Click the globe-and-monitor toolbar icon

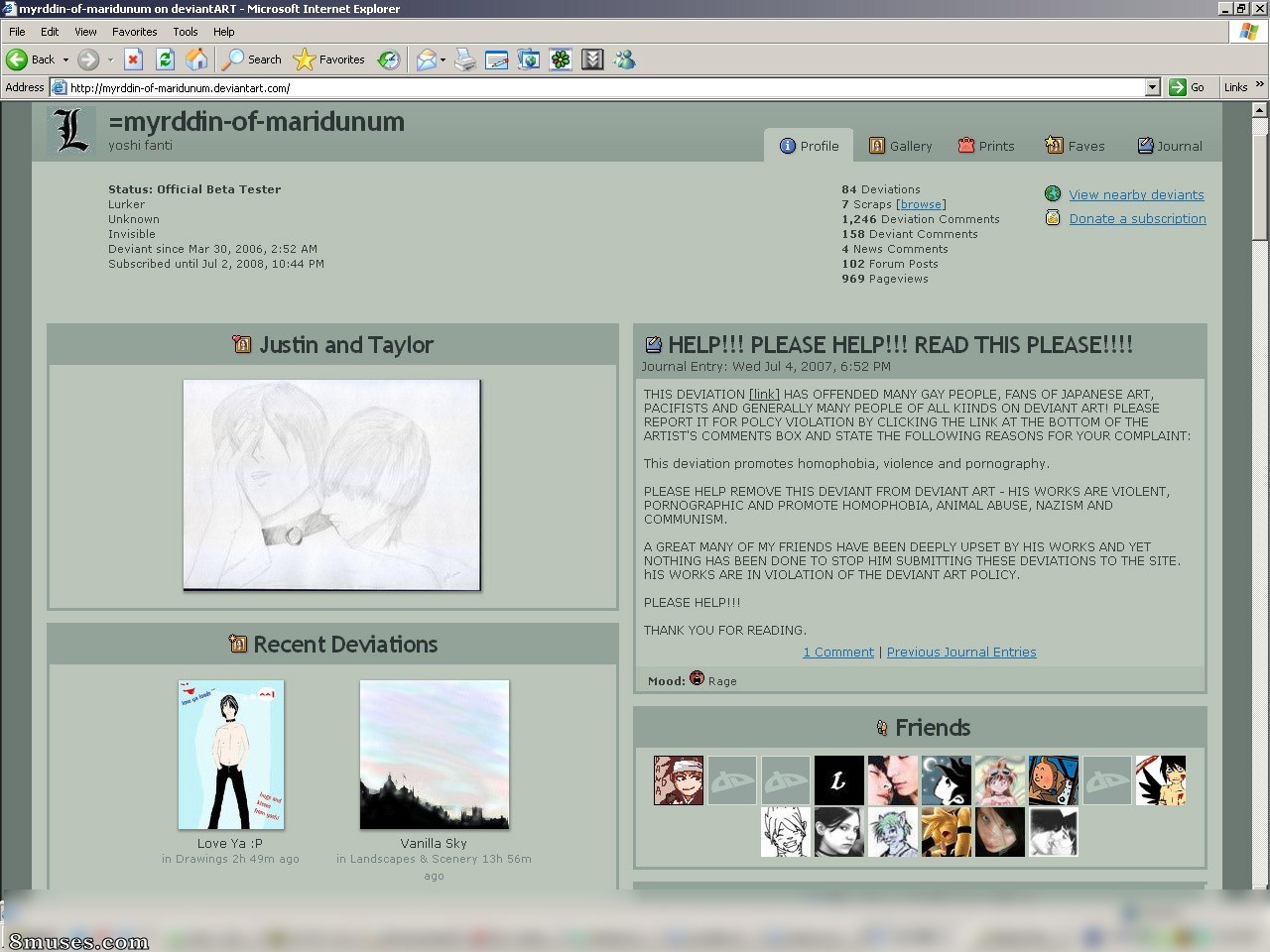tap(529, 59)
